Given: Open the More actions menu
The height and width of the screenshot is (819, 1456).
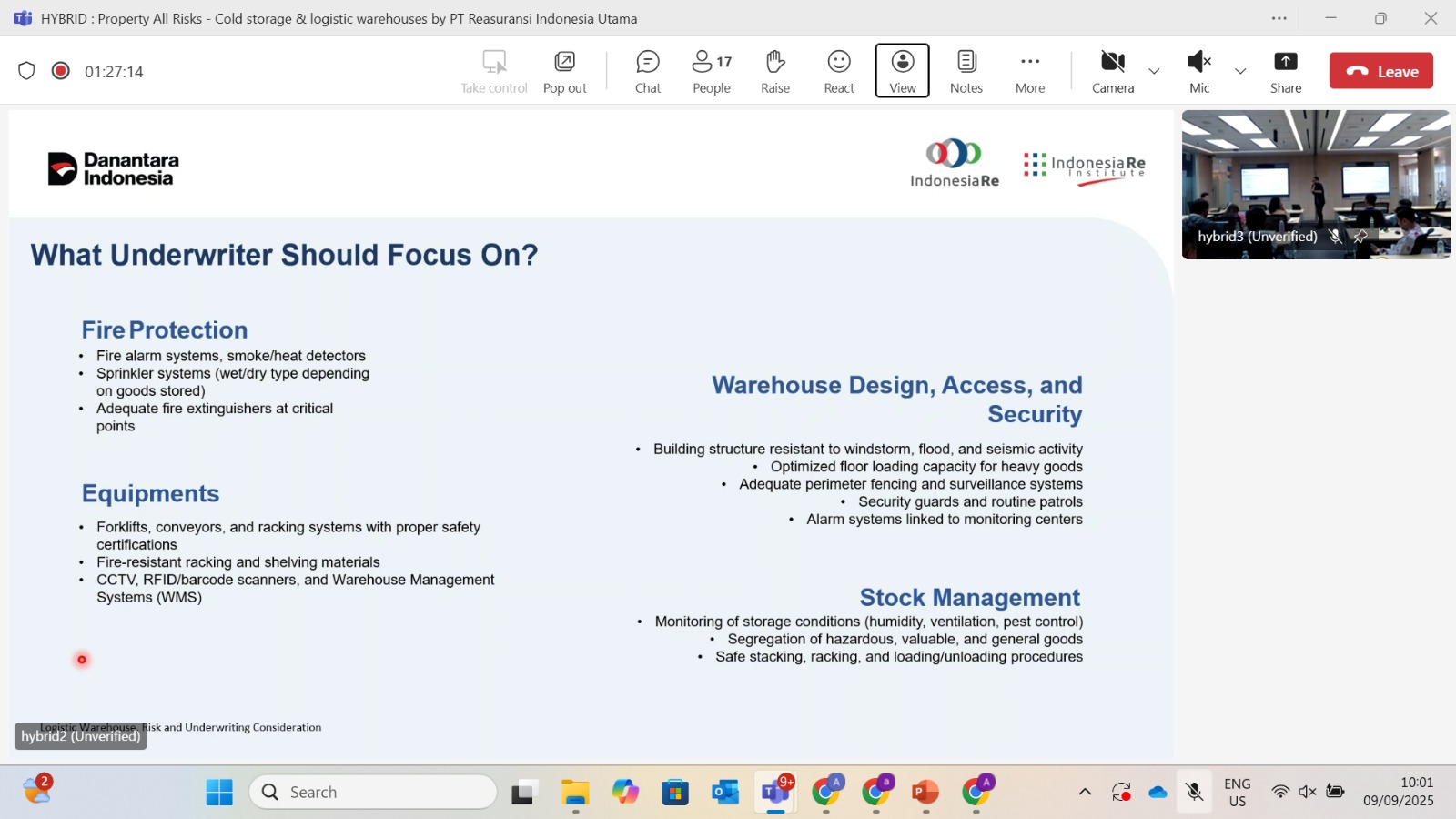Looking at the screenshot, I should click(x=1030, y=71).
